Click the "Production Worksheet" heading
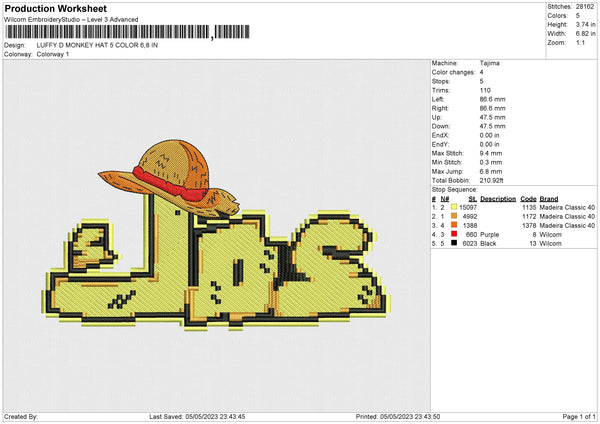The width and height of the screenshot is (600, 424). (55, 8)
